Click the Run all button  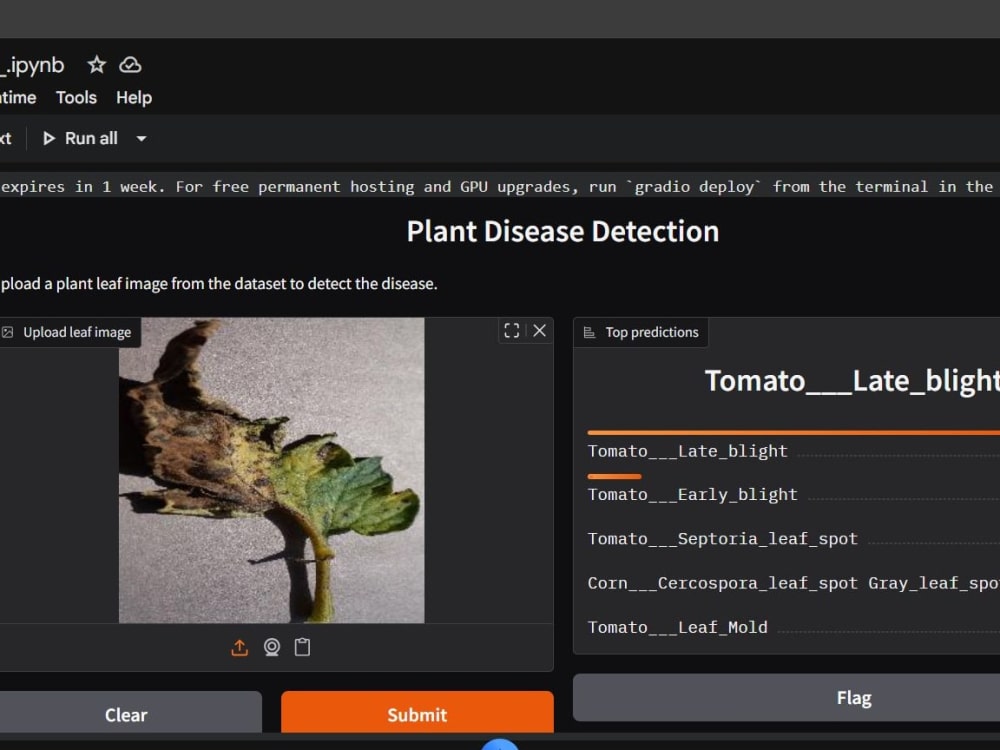point(80,138)
